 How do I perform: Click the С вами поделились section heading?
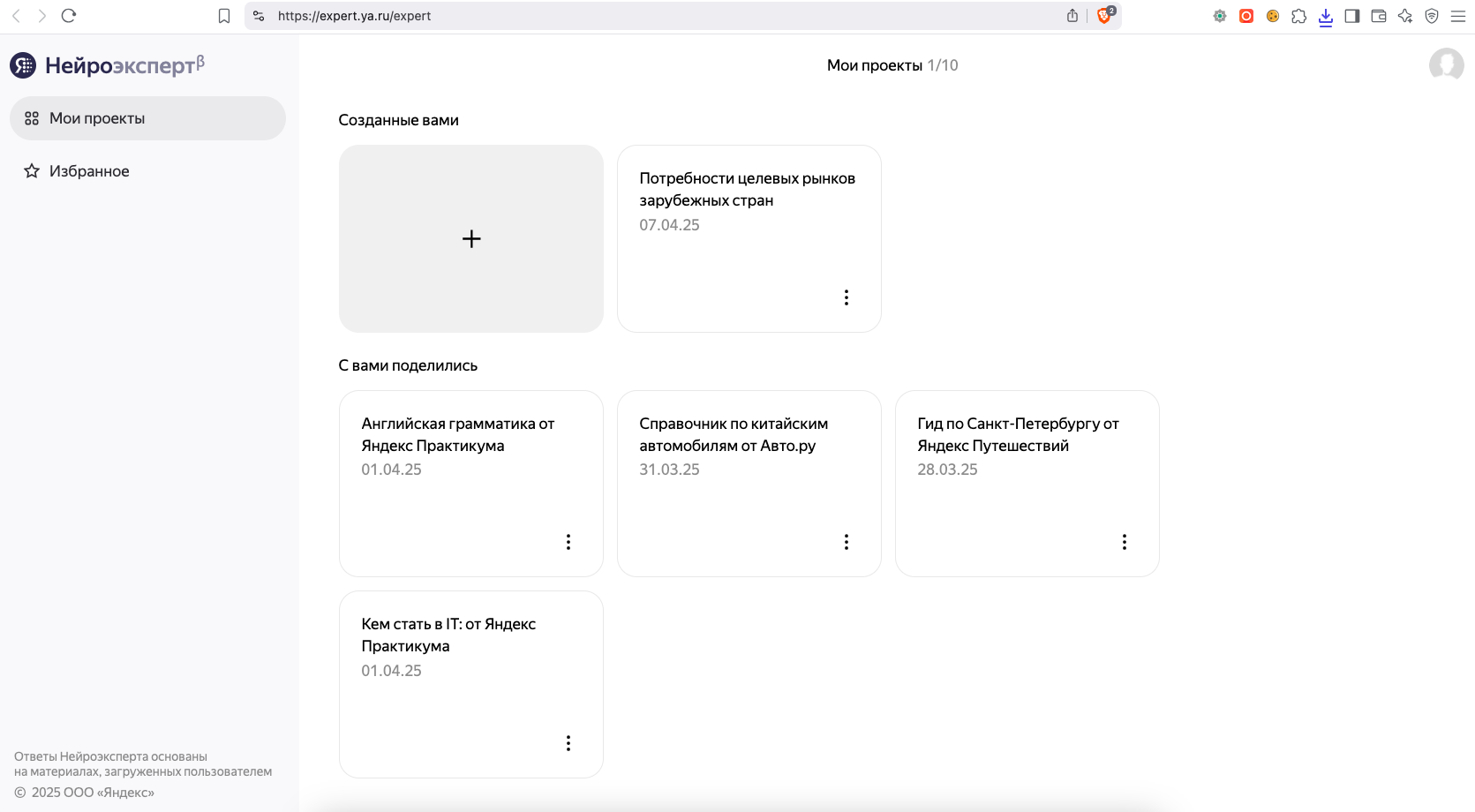click(x=408, y=365)
